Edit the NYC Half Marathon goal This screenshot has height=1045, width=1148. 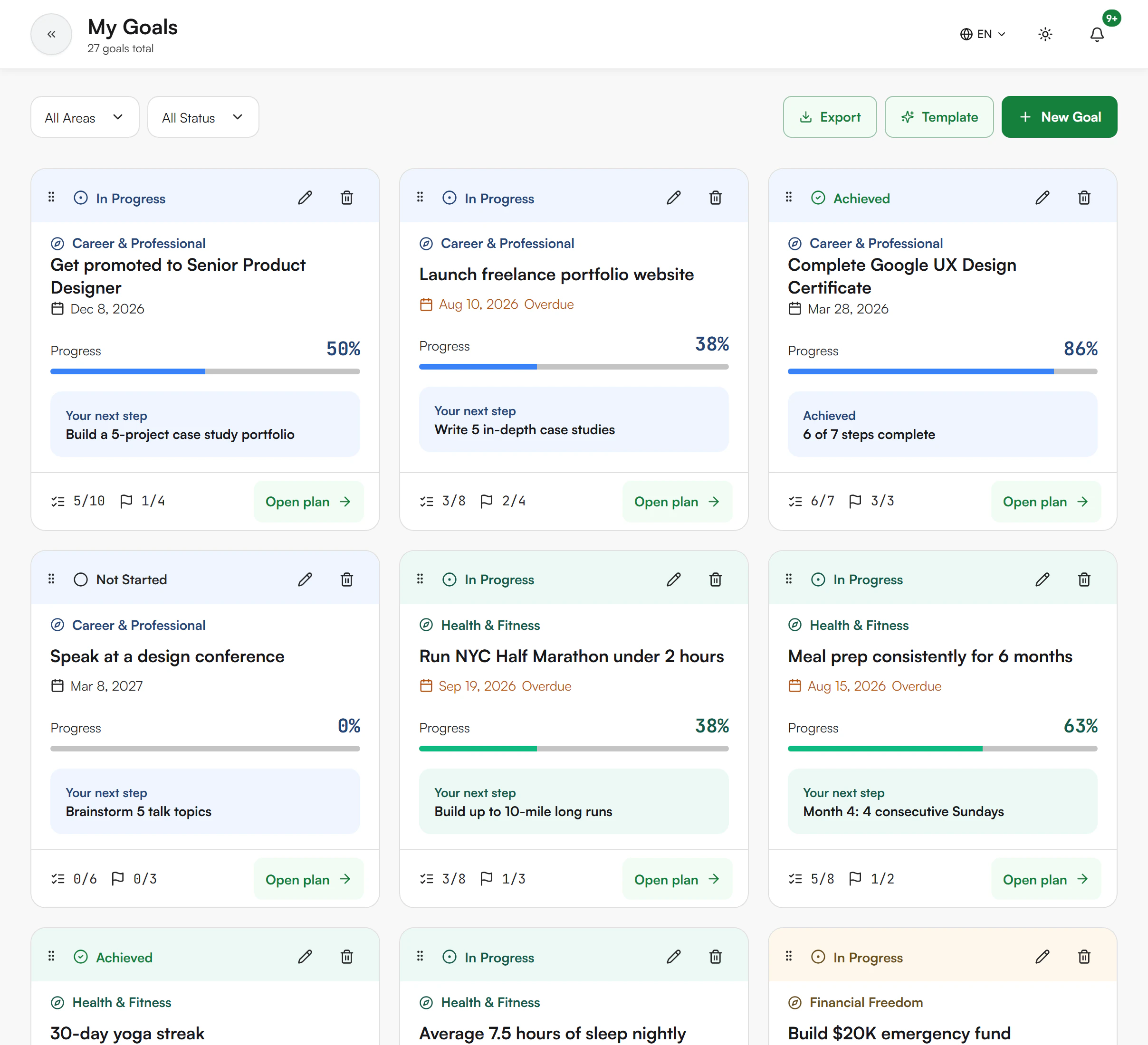pos(674,579)
